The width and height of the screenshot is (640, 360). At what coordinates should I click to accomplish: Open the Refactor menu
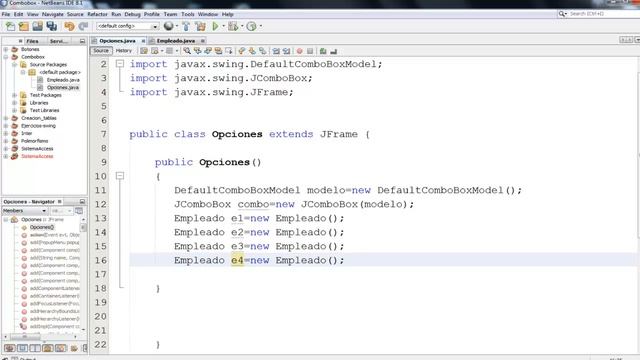(x=98, y=14)
